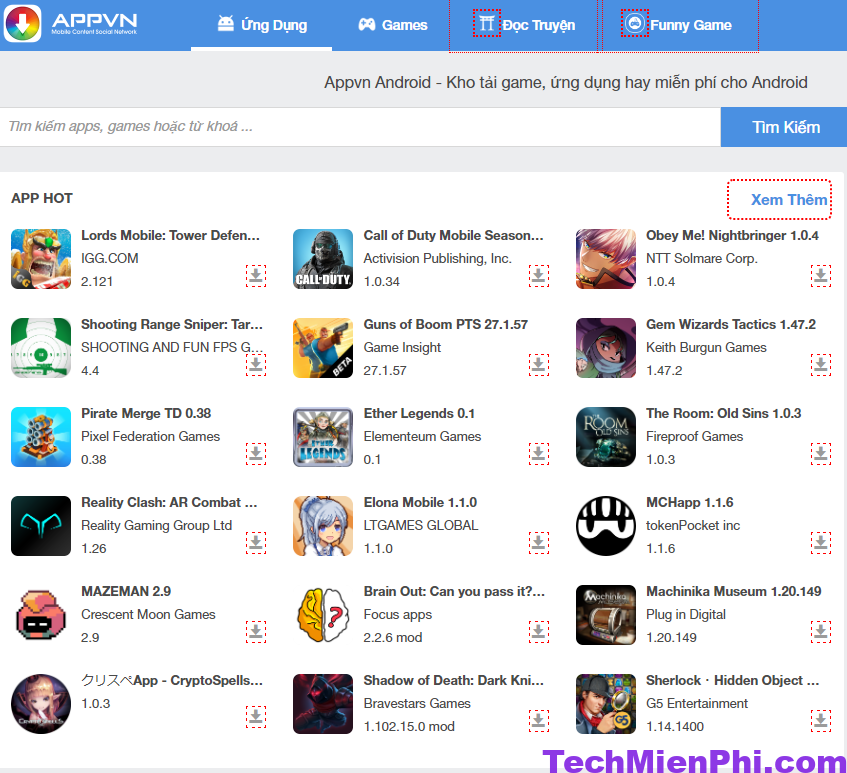This screenshot has width=847, height=773.
Task: Open Gem Wizards Tactics title link
Action: (x=731, y=324)
